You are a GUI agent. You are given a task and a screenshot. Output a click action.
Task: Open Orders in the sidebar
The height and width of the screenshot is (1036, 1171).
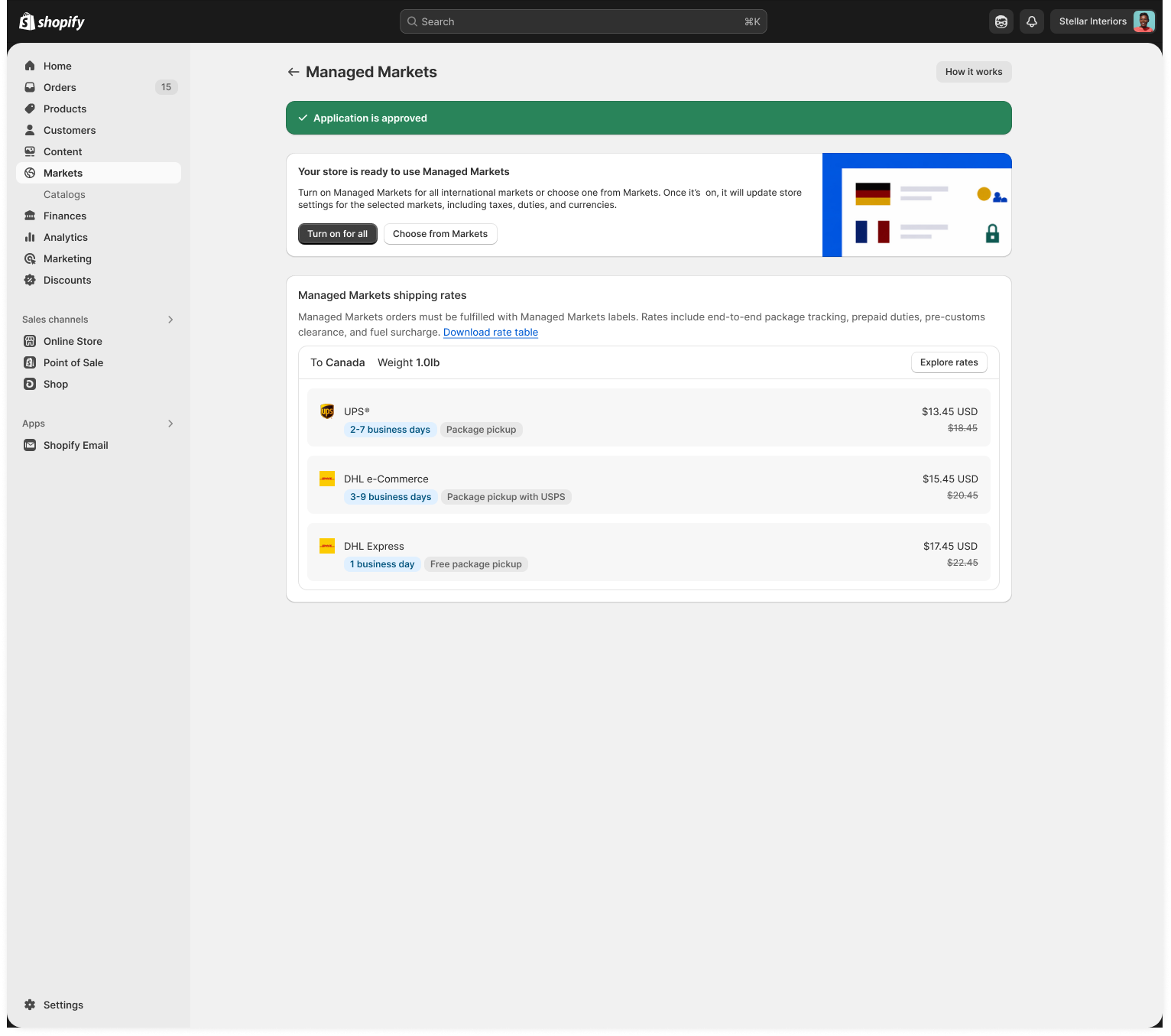pyautogui.click(x=60, y=87)
